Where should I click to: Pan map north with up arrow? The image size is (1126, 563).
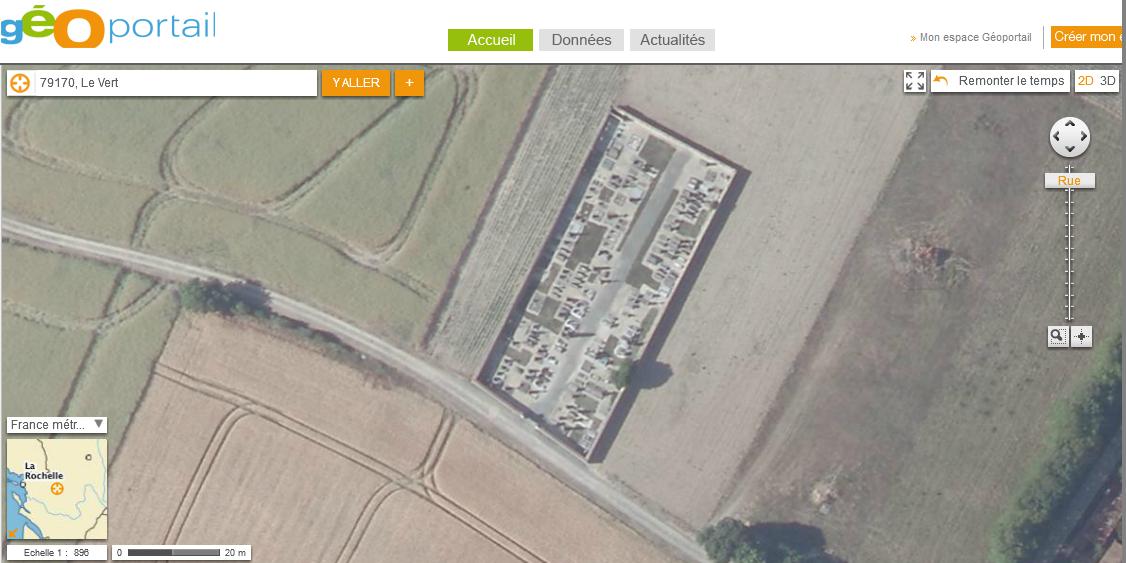click(x=1070, y=124)
